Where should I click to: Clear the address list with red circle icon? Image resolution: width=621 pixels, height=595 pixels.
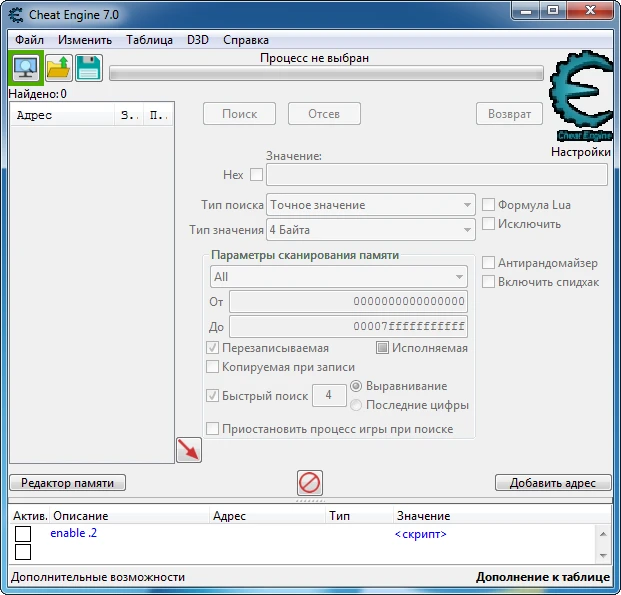pyautogui.click(x=310, y=483)
